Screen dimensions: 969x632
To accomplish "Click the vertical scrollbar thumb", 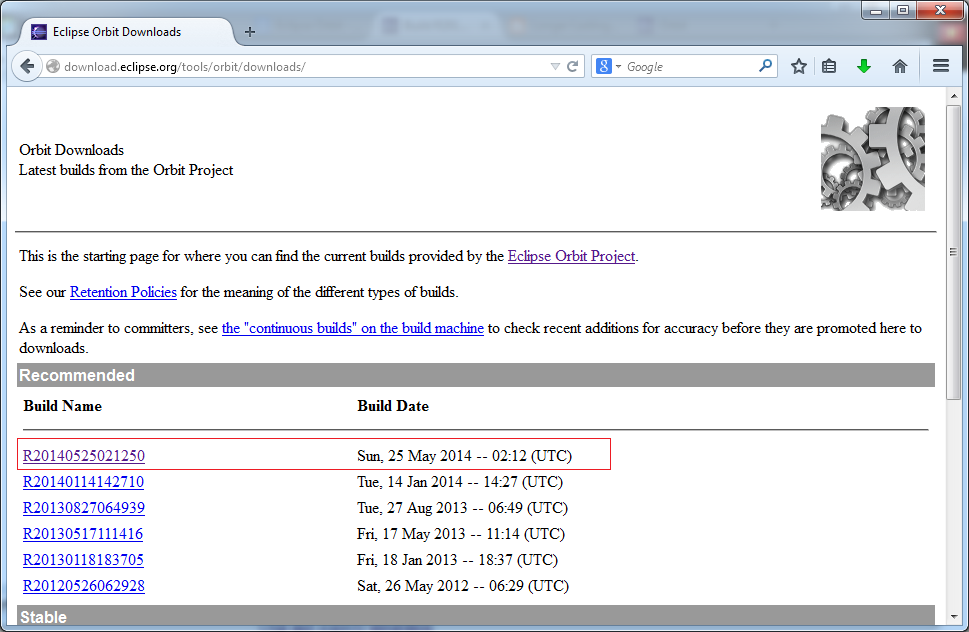I will pos(954,252).
